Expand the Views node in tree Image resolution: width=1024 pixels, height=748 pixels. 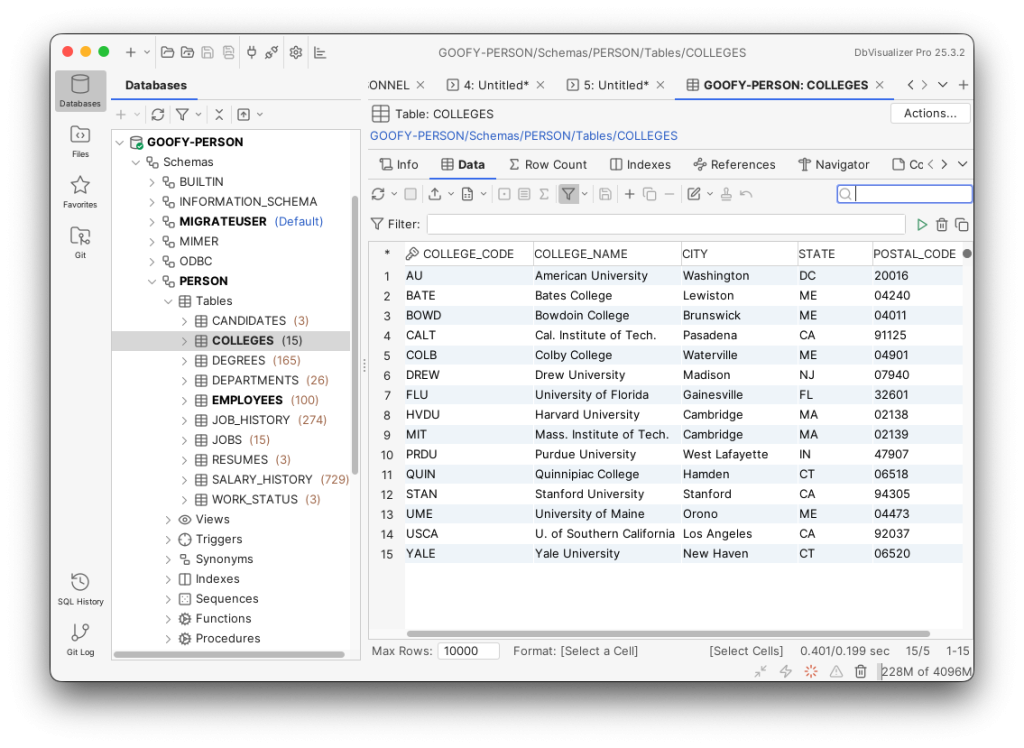pyautogui.click(x=168, y=520)
